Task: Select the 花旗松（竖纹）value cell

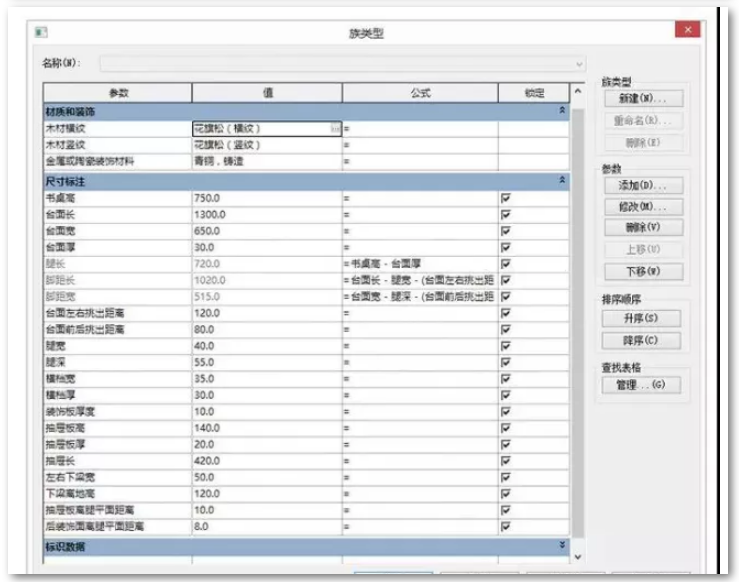Action: point(267,145)
